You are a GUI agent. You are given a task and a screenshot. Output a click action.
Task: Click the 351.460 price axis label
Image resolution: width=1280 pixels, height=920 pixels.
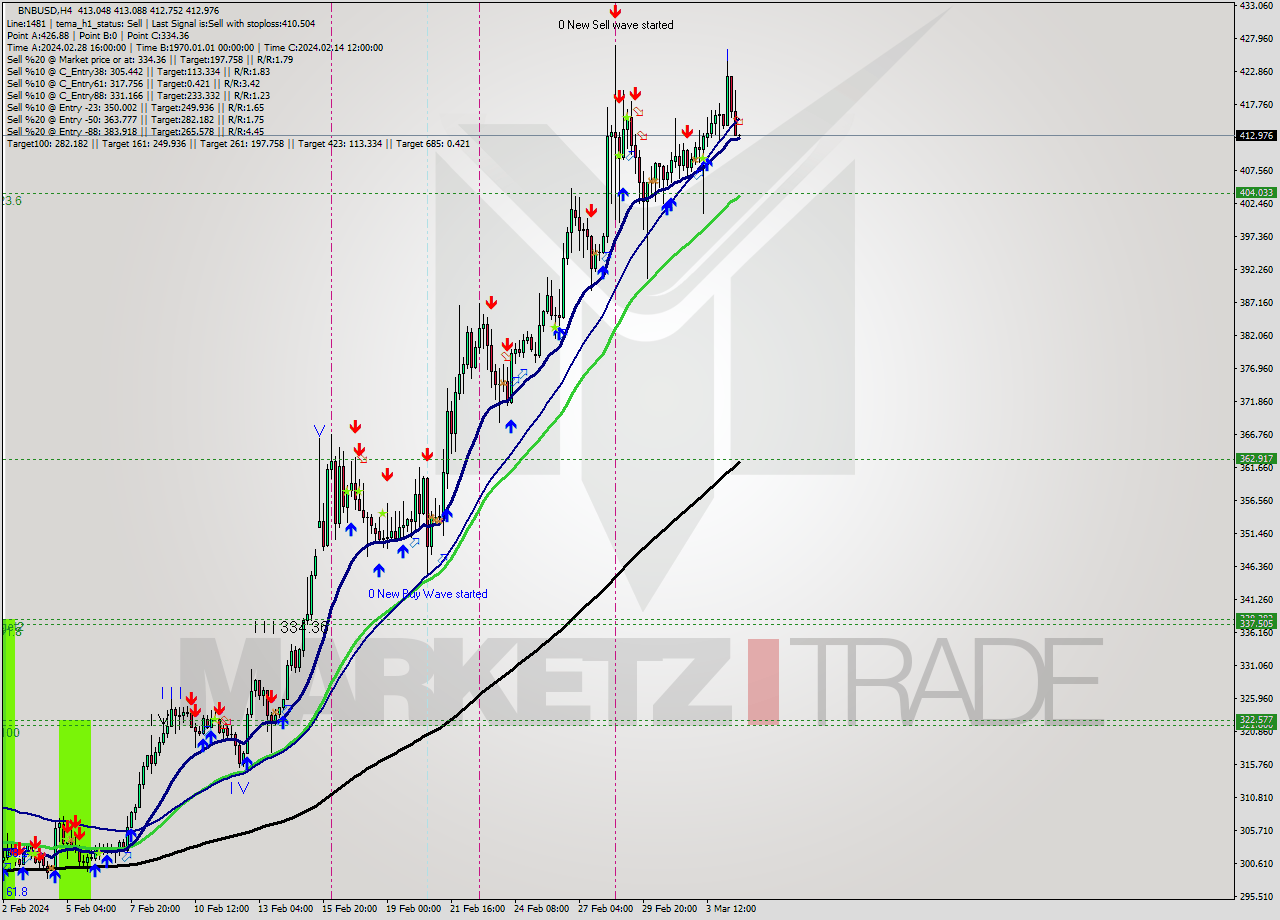(1256, 533)
